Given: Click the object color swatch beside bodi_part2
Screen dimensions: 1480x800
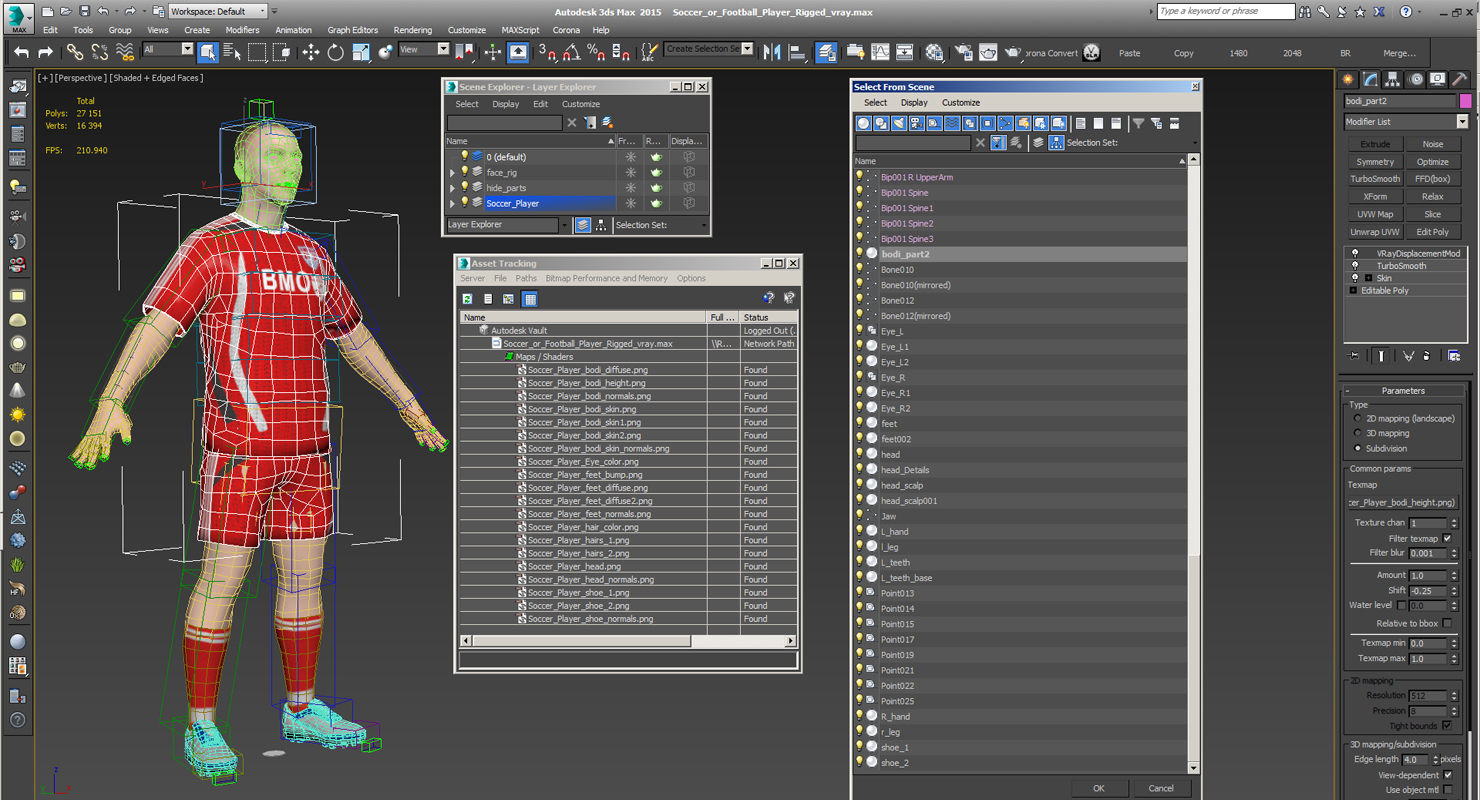Looking at the screenshot, I should pyautogui.click(x=1465, y=101).
